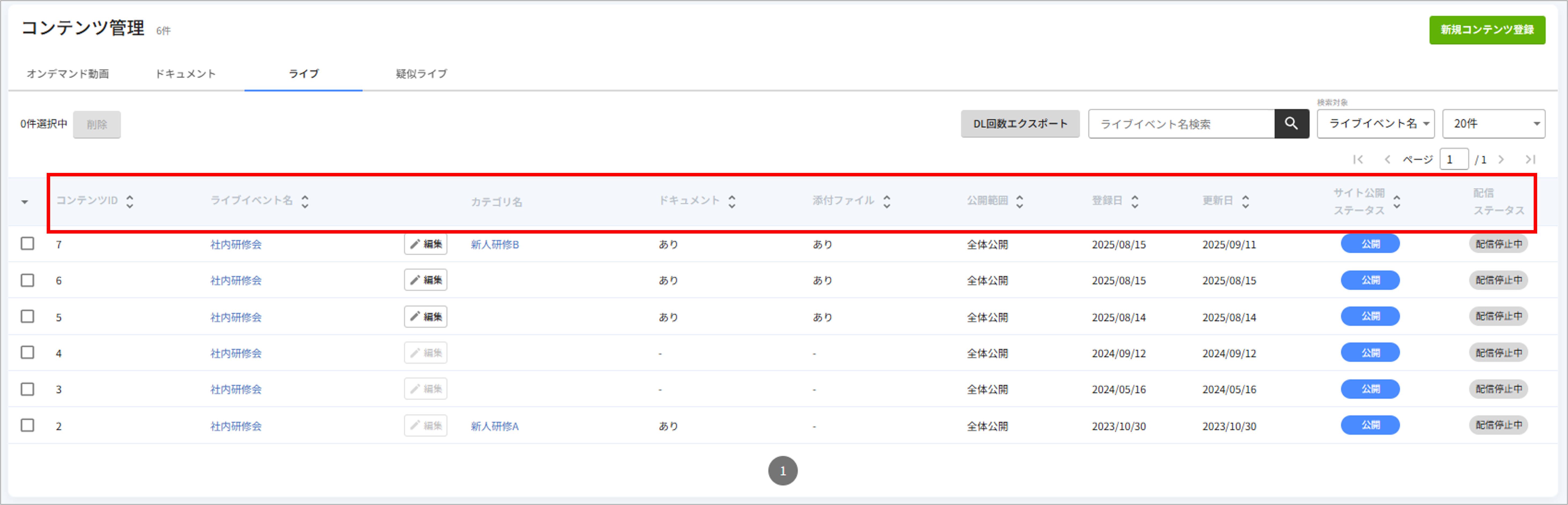Image resolution: width=1568 pixels, height=505 pixels.
Task: Click 配信停止中 badge for ID 5
Action: pyautogui.click(x=1499, y=316)
